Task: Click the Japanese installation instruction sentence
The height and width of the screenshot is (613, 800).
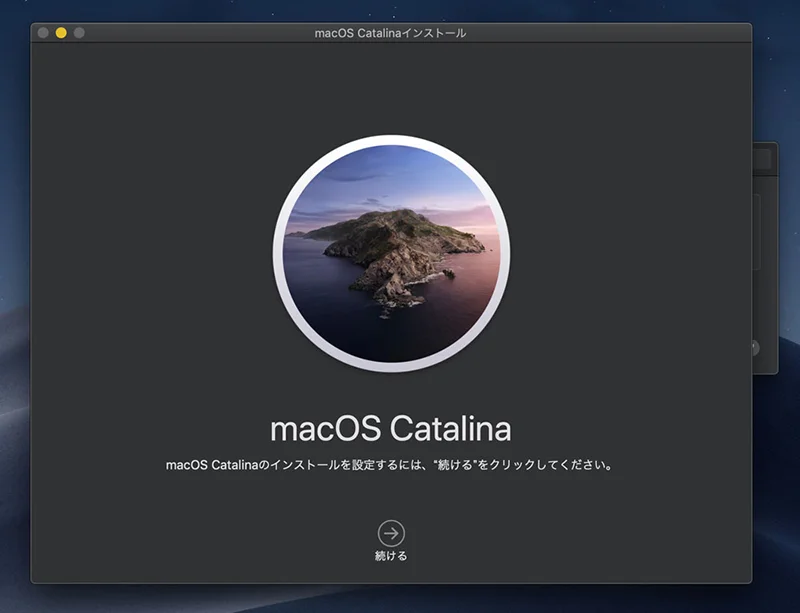Action: [389, 465]
